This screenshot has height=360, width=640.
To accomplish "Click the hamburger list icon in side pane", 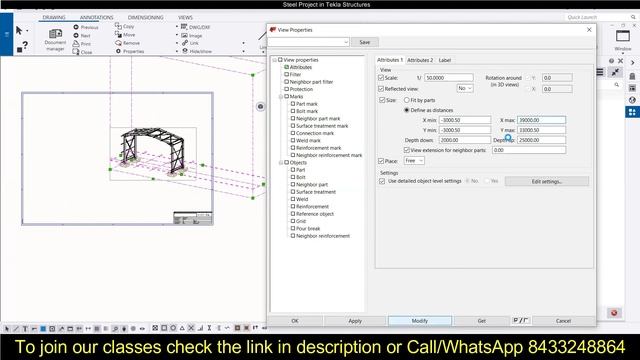I will click(x=600, y=72).
